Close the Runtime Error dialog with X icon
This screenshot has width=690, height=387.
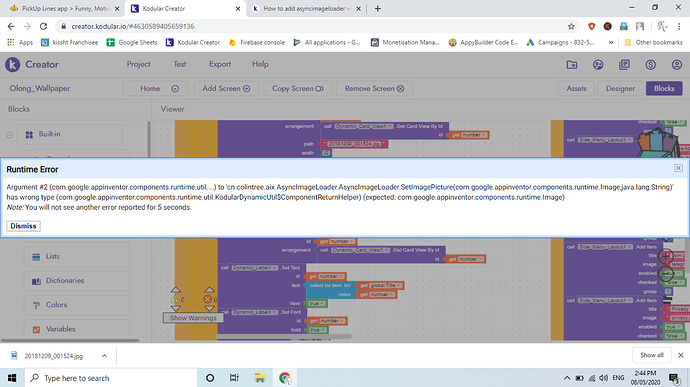679,168
